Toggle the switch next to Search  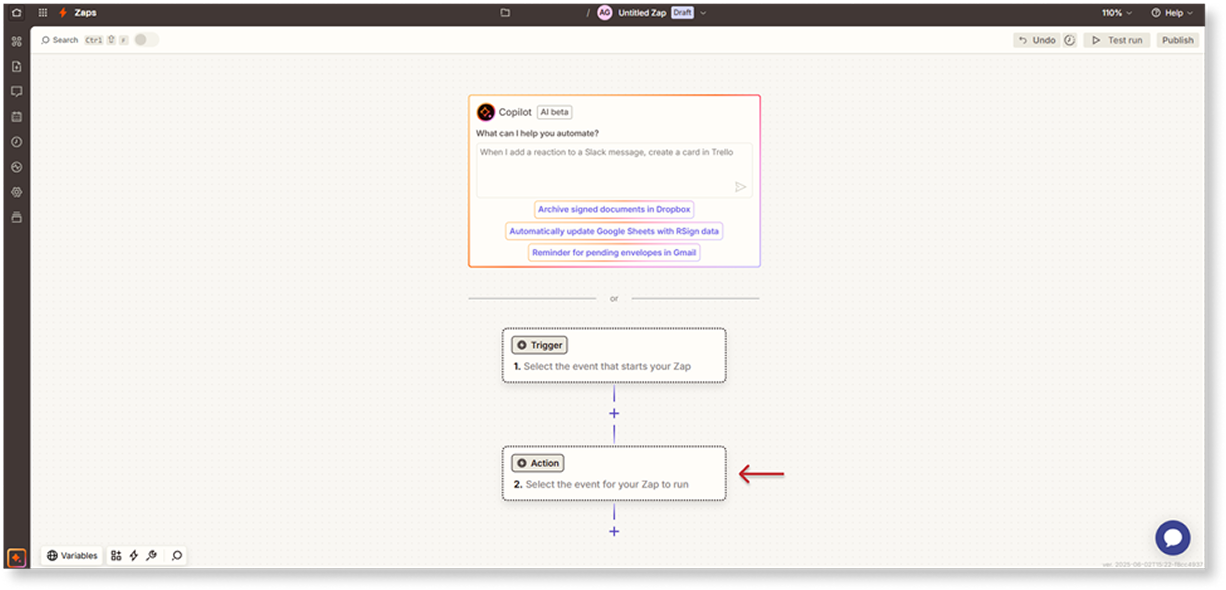(146, 40)
